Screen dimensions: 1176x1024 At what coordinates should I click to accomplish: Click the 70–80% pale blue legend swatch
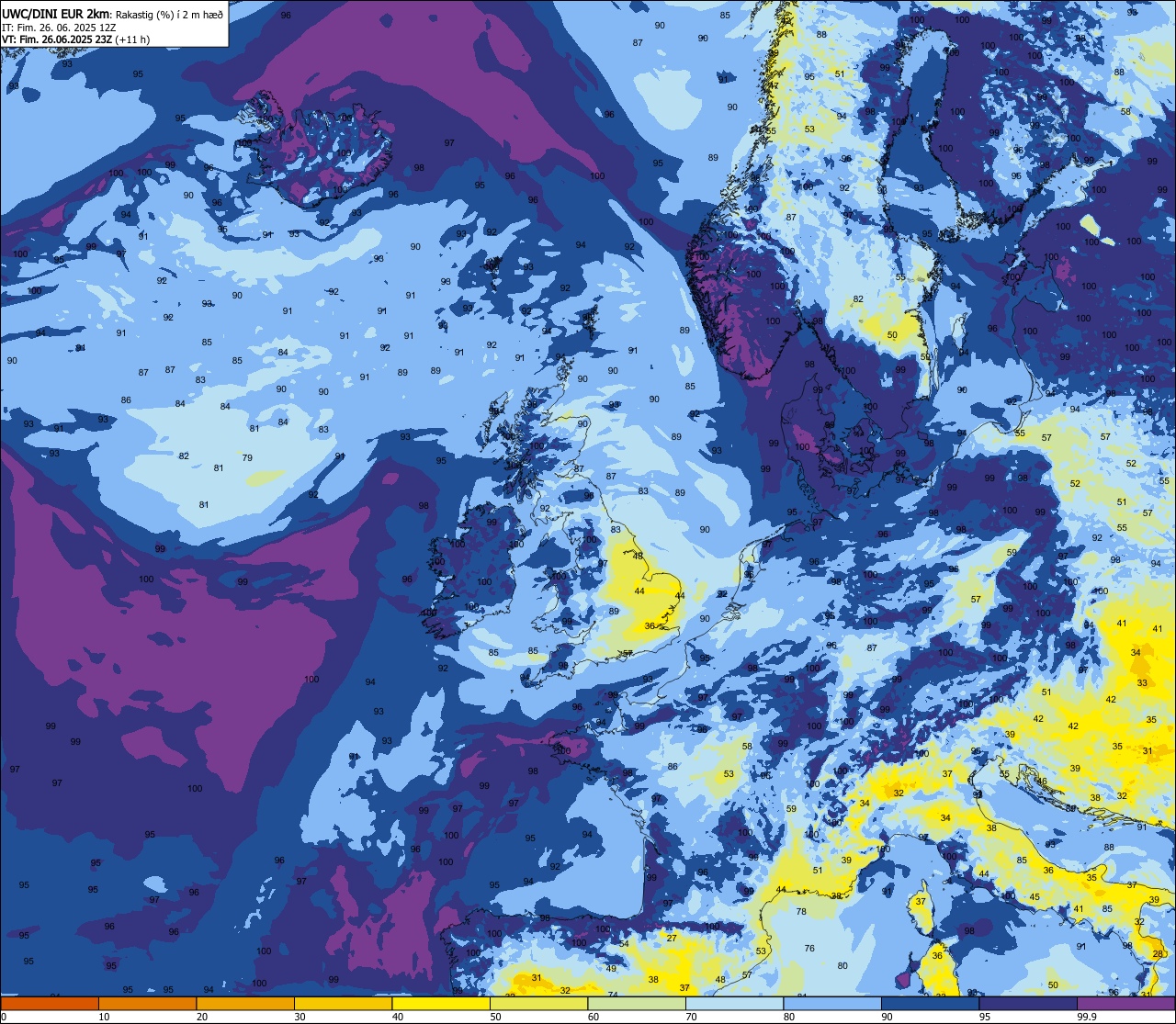(734, 1003)
